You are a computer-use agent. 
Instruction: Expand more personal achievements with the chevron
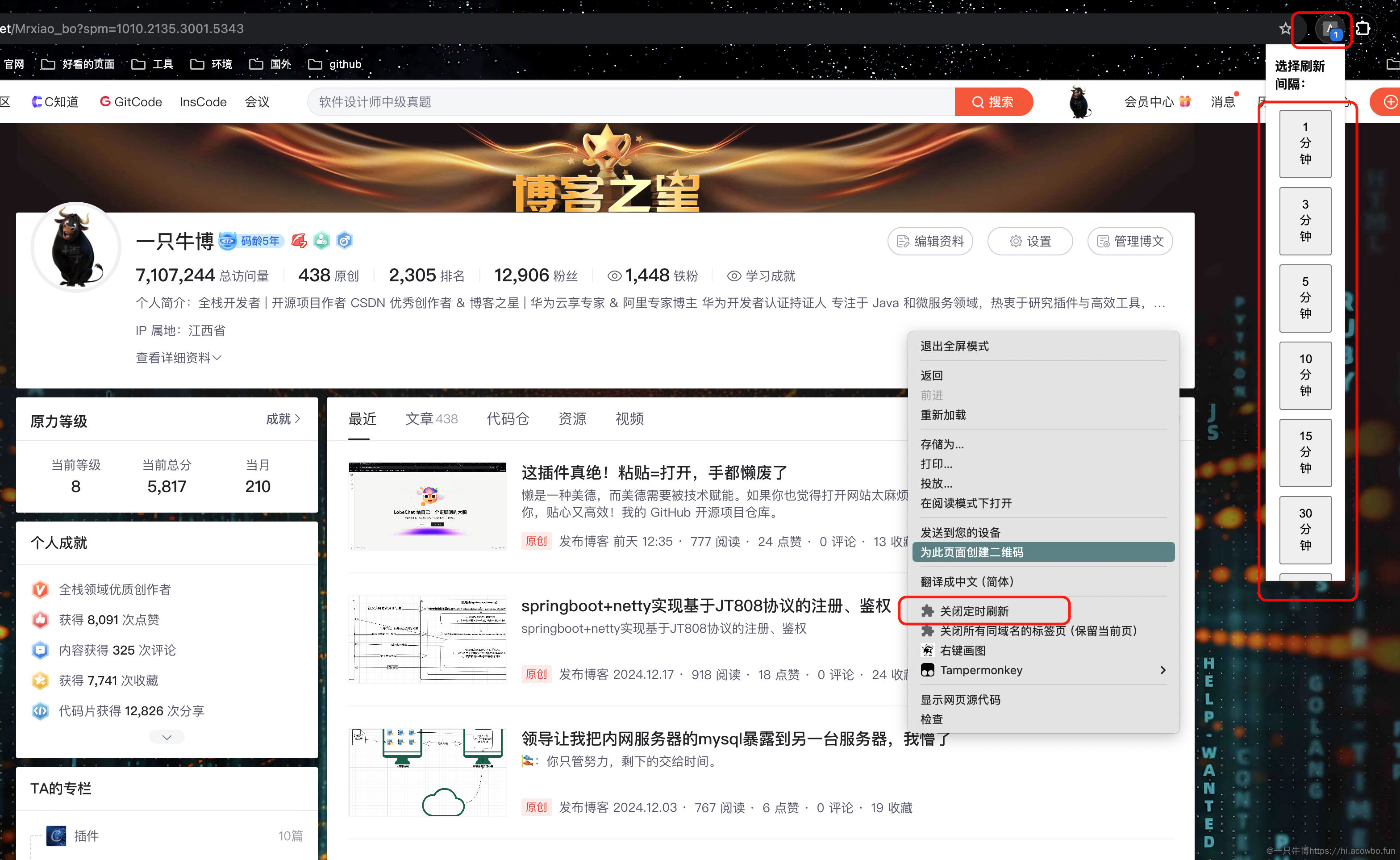point(167,737)
